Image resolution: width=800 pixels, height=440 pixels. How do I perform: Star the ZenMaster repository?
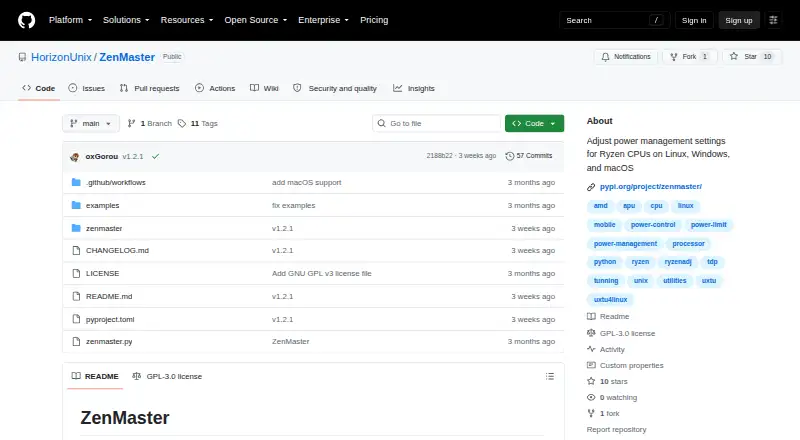point(752,57)
